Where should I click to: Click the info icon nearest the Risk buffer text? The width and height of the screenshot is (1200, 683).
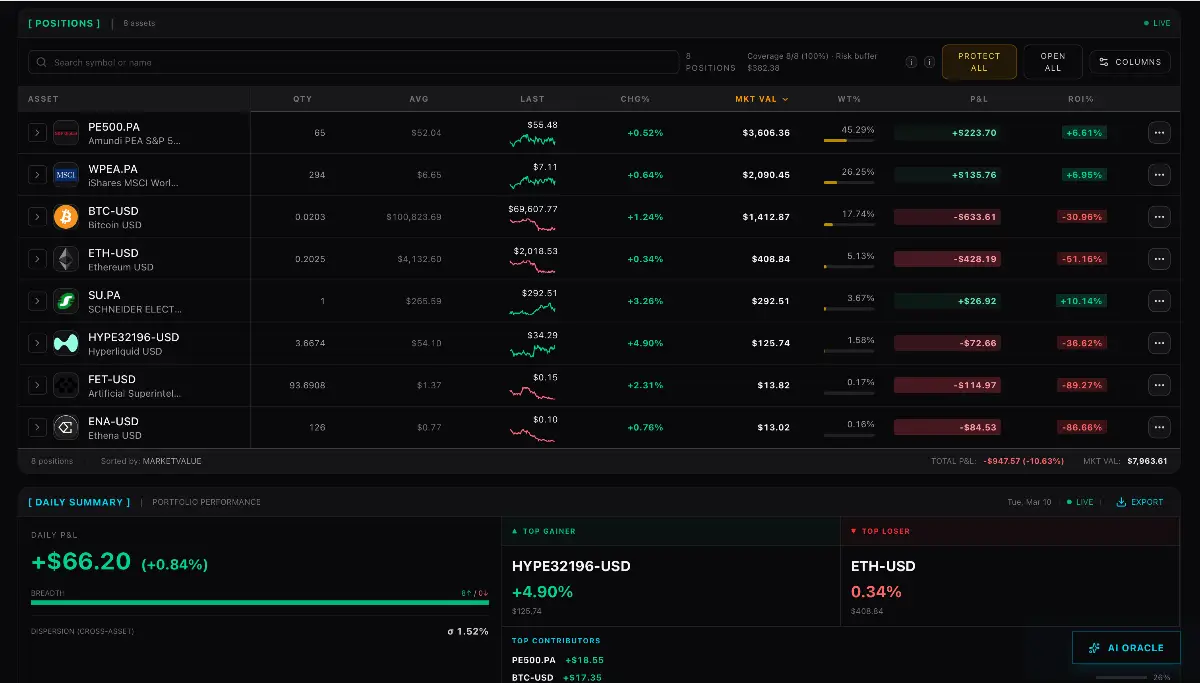911,62
